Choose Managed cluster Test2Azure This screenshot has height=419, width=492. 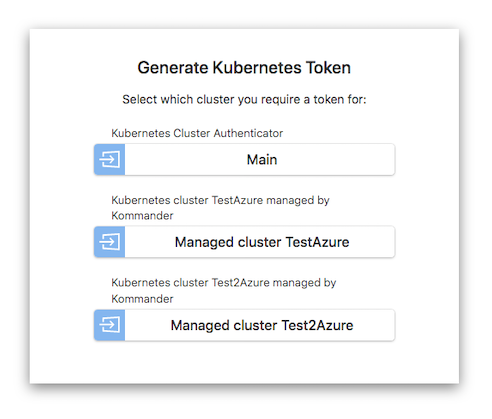point(244,325)
